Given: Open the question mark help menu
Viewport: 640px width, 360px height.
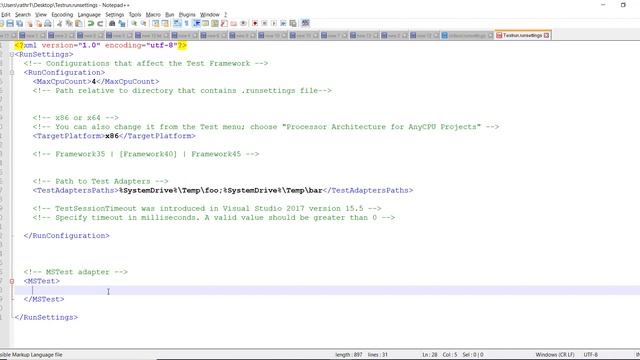Looking at the screenshot, I should pyautogui.click(x=225, y=15).
